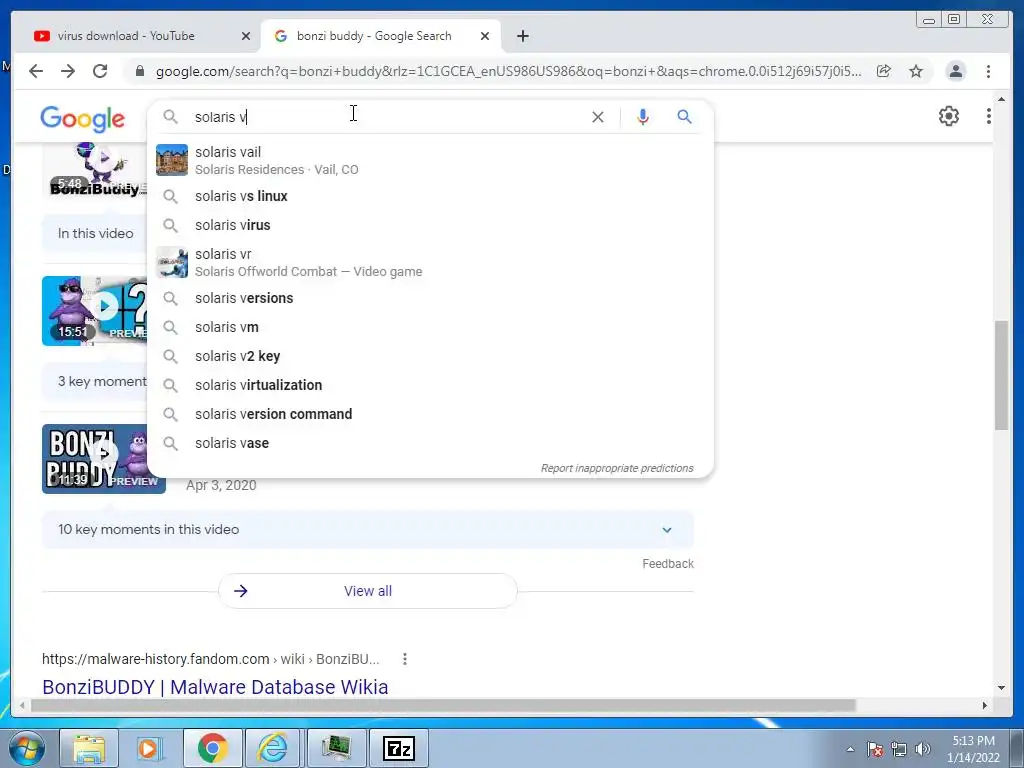Choose suggestion solaris vm
Image resolution: width=1024 pixels, height=768 pixels.
[x=430, y=327]
